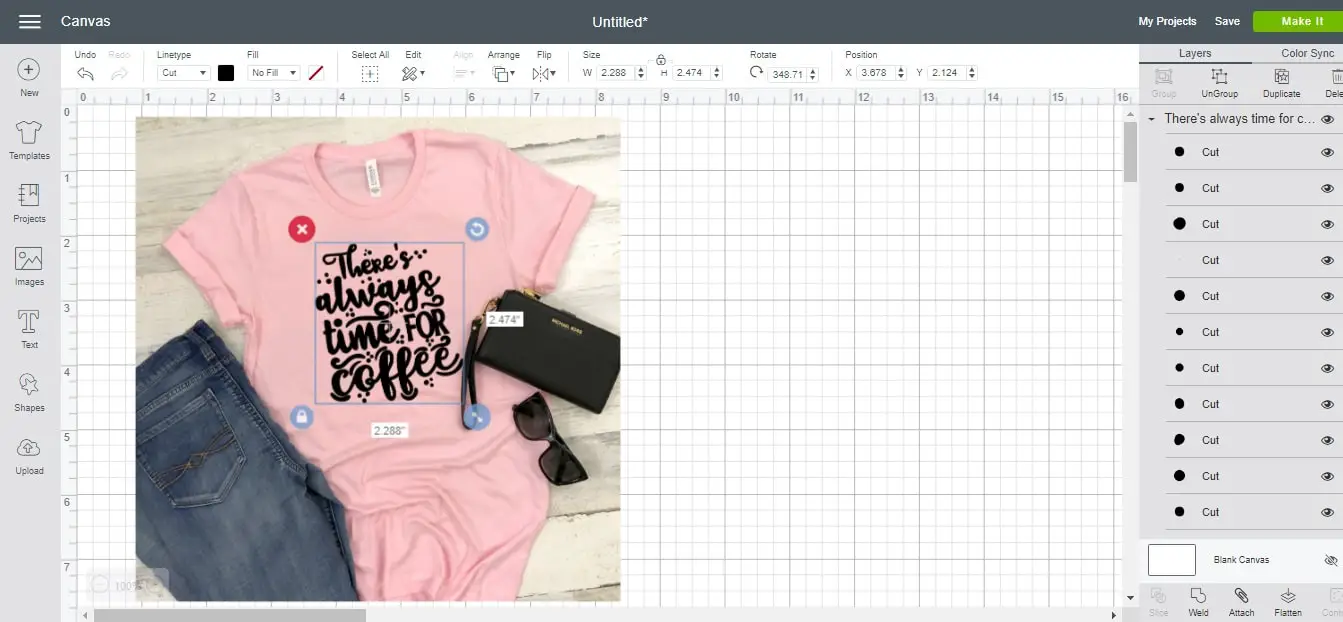Open the Images library
Viewport: 1343px width, 622px height.
tap(29, 266)
